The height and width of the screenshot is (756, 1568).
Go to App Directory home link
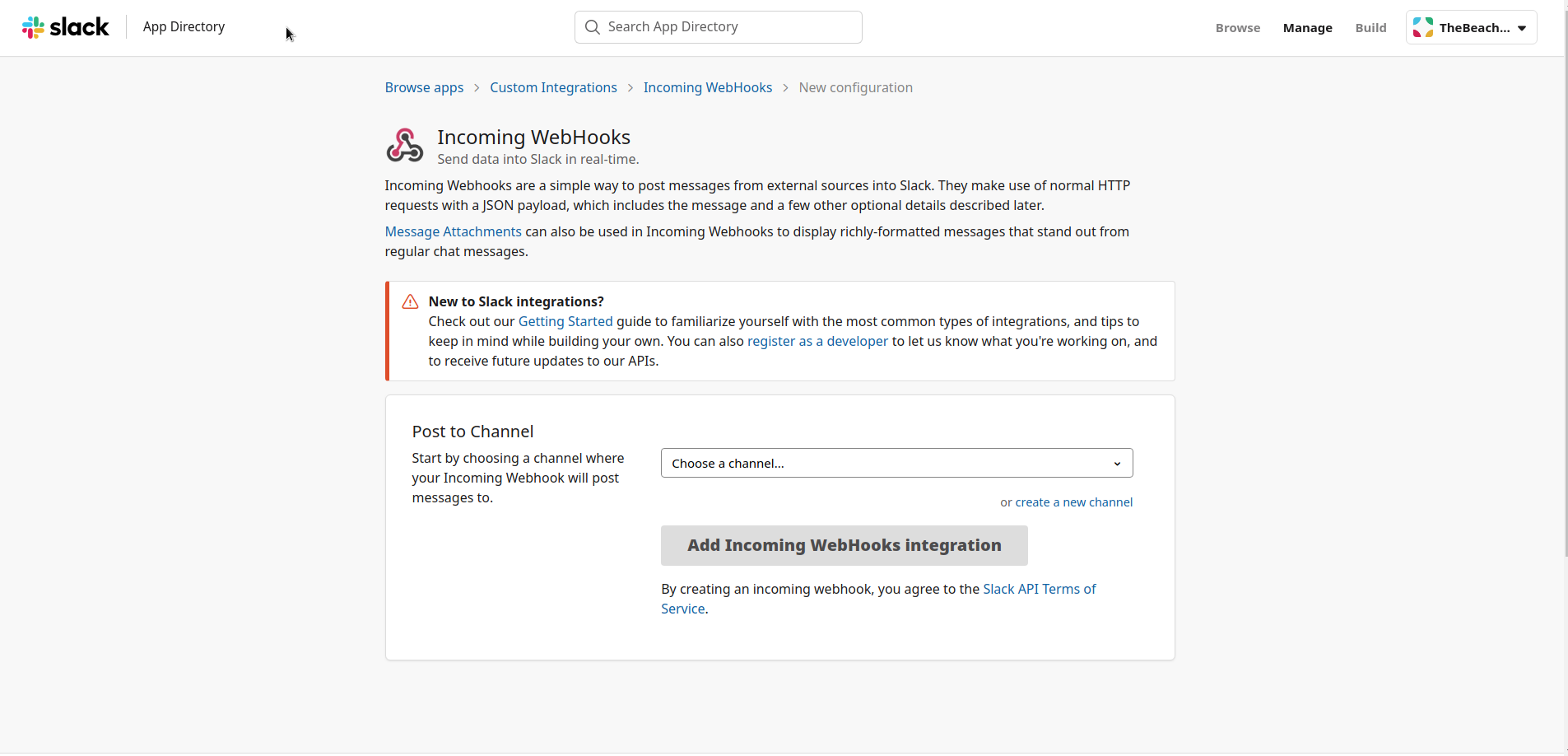coord(184,27)
